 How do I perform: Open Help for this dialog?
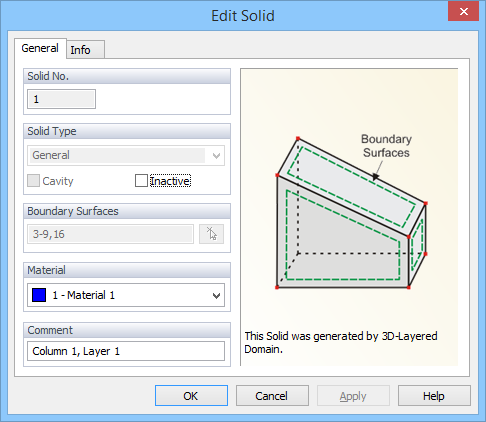pyautogui.click(x=434, y=396)
